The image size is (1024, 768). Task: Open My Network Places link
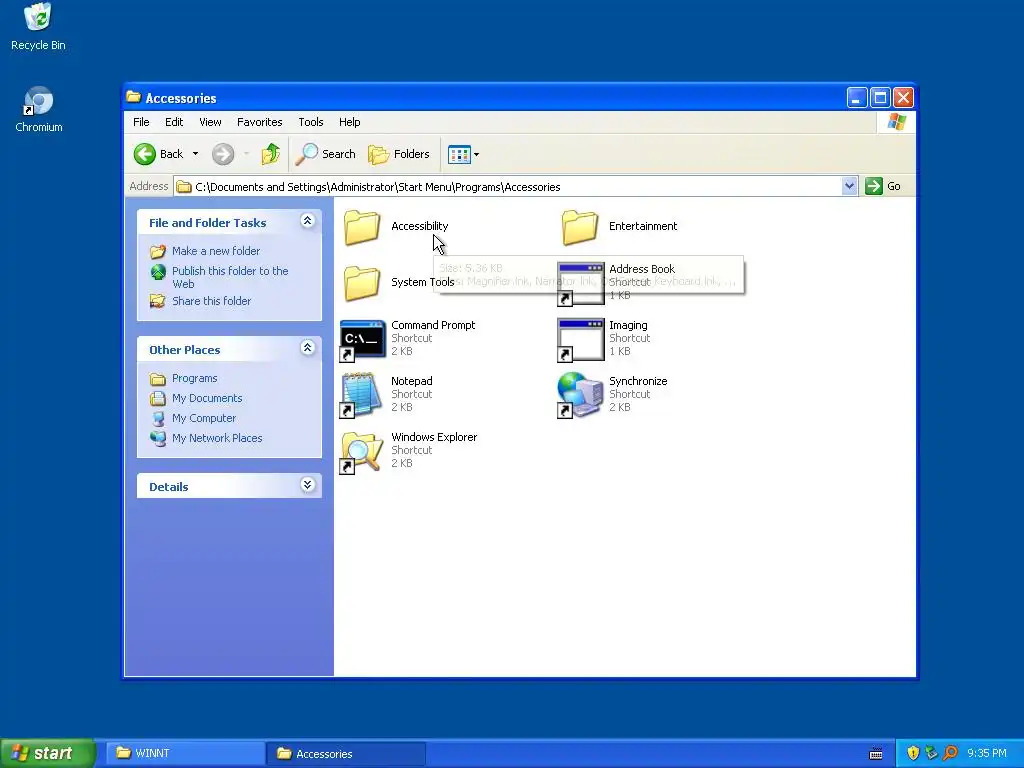[217, 438]
